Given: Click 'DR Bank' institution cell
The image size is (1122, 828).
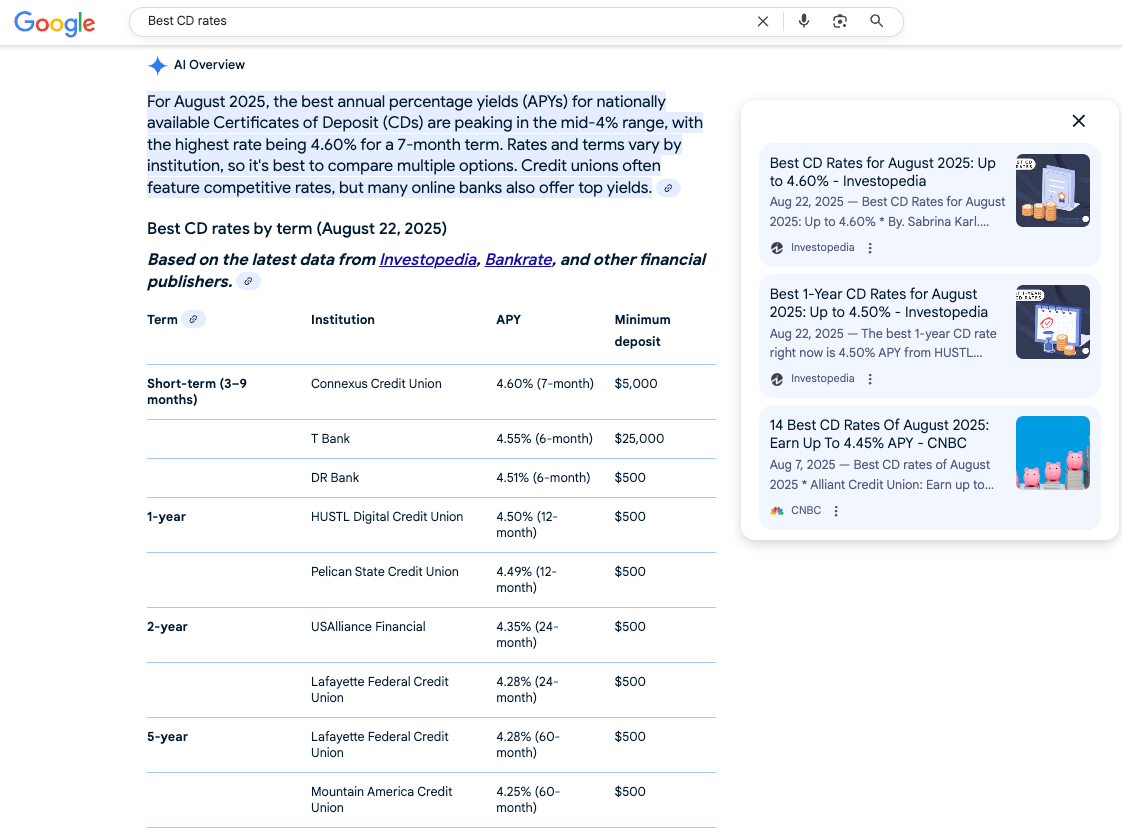Looking at the screenshot, I should point(335,477).
